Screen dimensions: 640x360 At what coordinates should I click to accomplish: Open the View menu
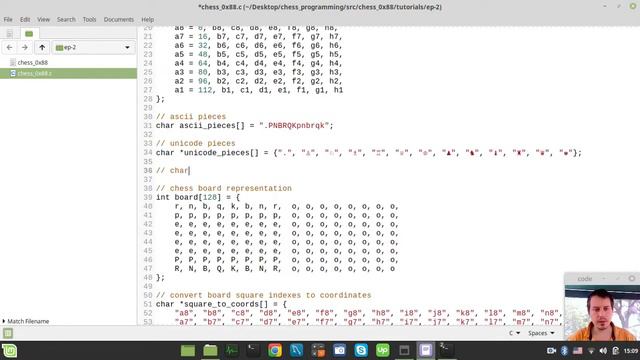coord(43,20)
